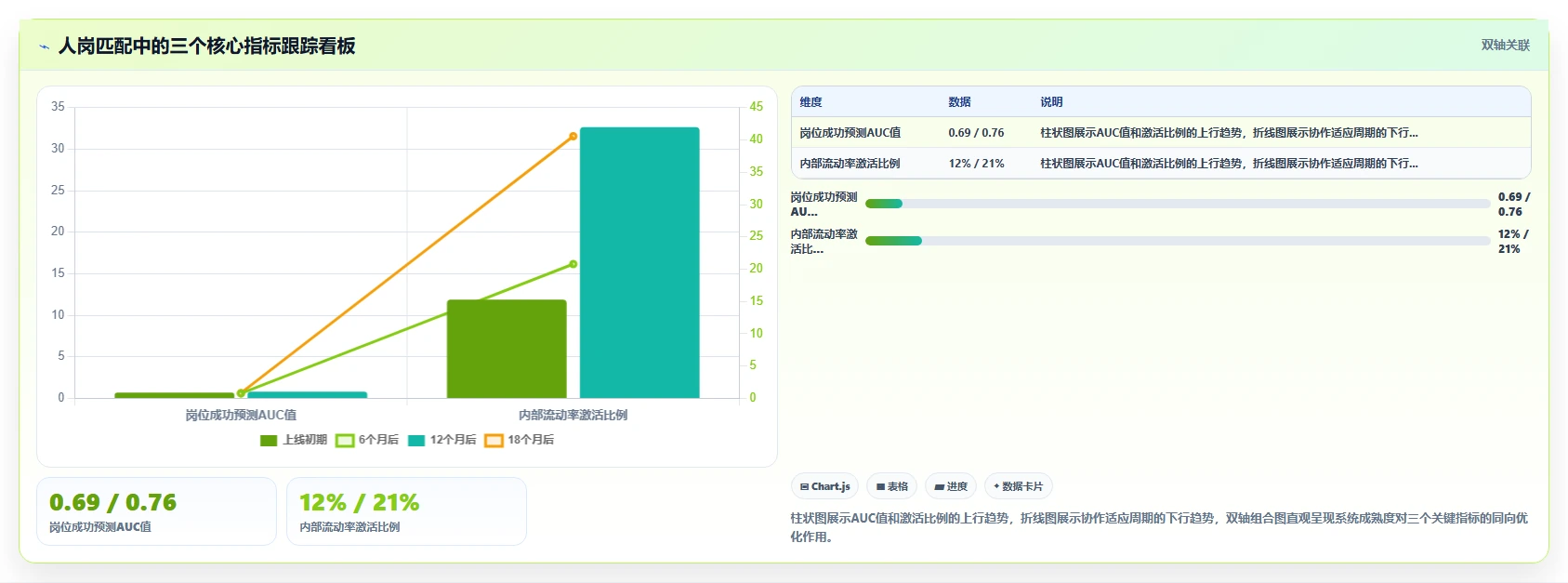The width and height of the screenshot is (1568, 583).
Task: Click the 表格 tag chip
Action: pos(892,486)
